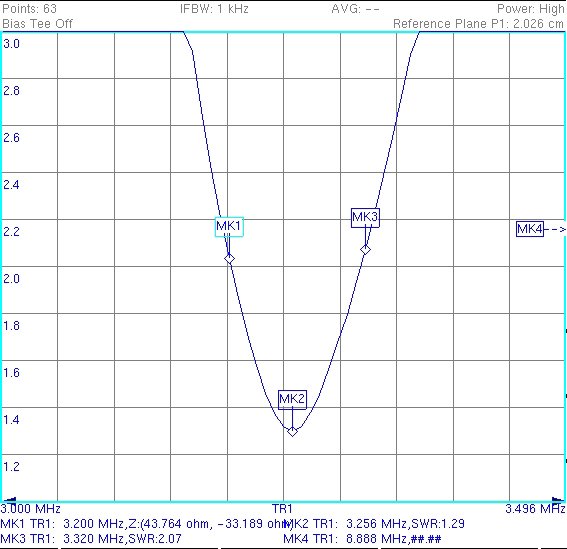Select the MK1 marker label

[x=229, y=227]
